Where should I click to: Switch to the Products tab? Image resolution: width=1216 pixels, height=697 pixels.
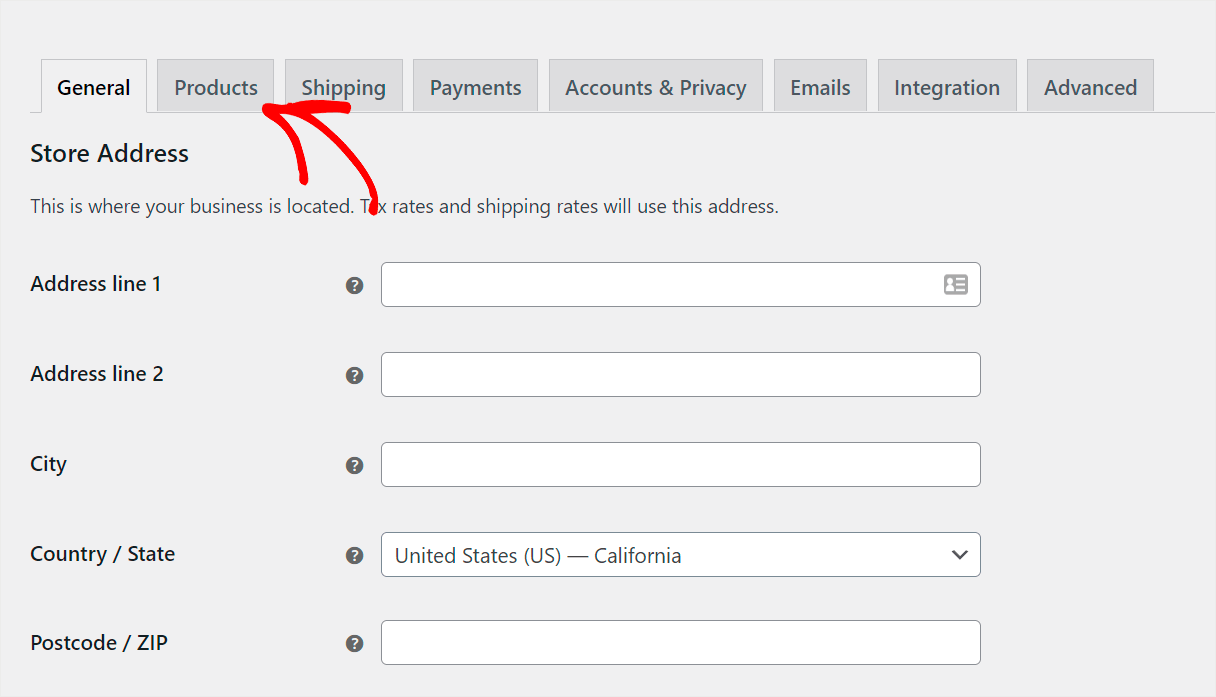tap(216, 87)
